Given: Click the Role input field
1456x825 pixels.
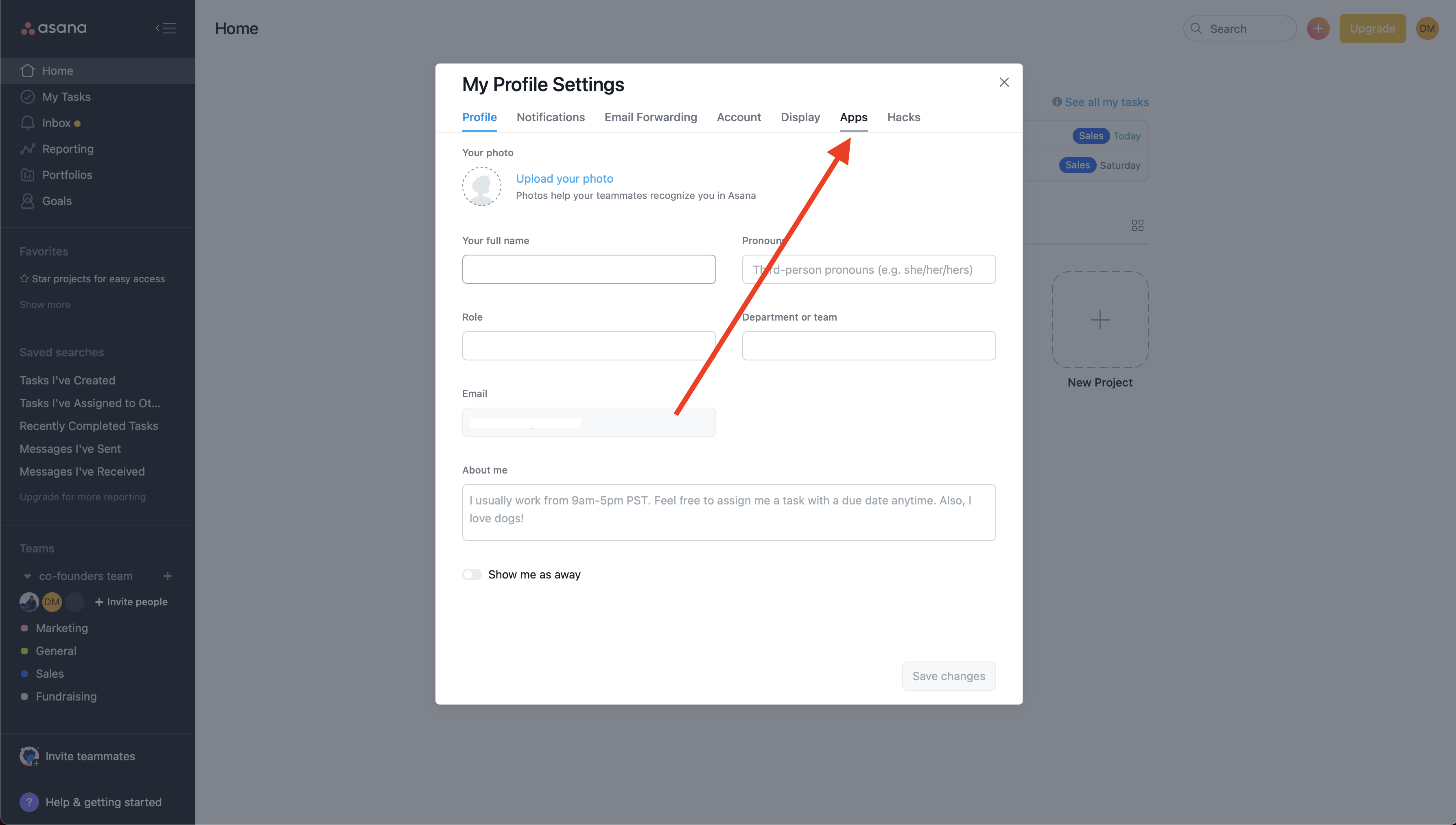Looking at the screenshot, I should click(589, 346).
